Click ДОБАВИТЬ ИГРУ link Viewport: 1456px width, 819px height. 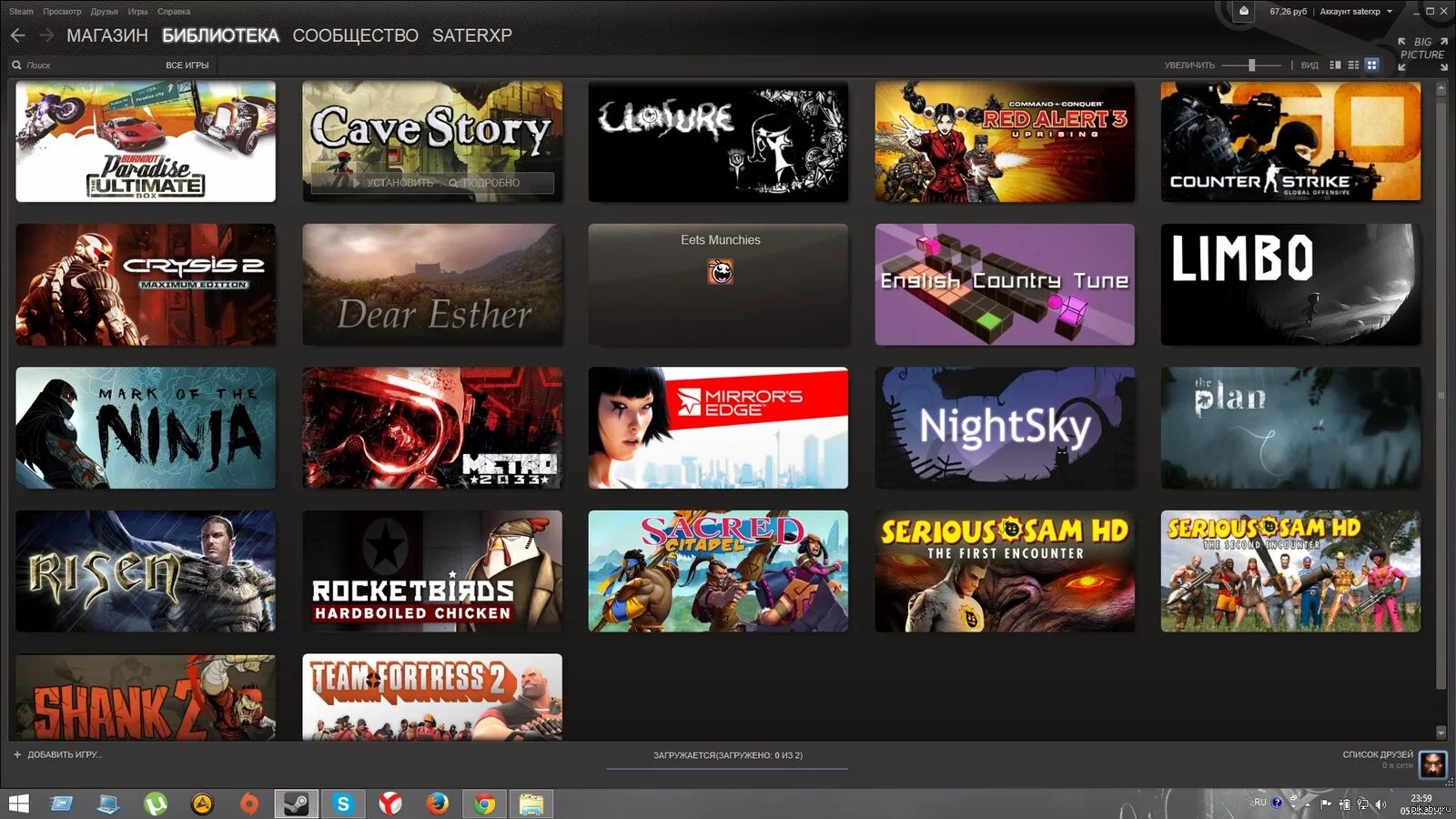point(65,754)
